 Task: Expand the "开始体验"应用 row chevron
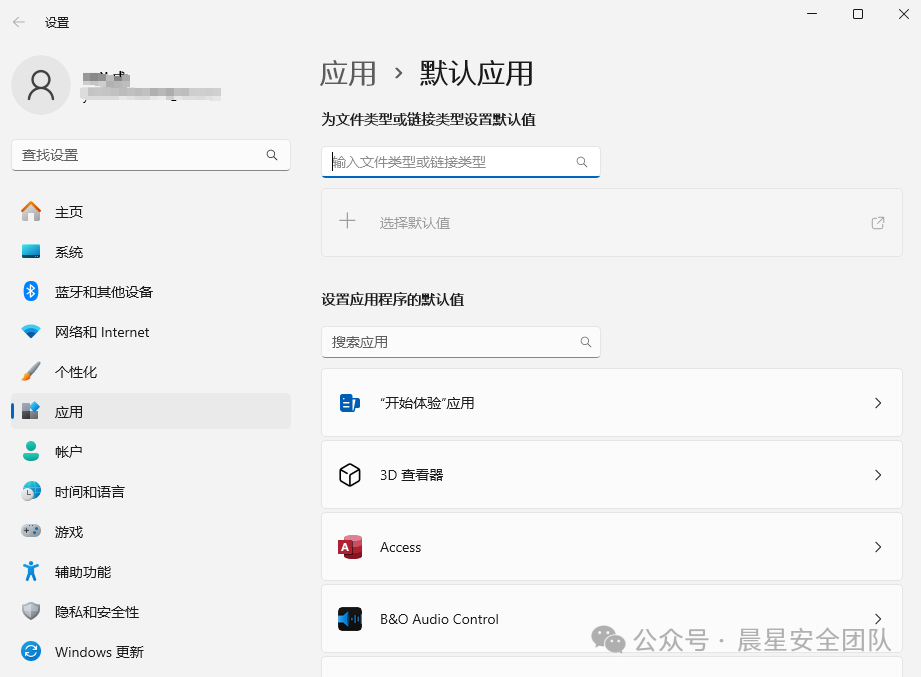(878, 403)
